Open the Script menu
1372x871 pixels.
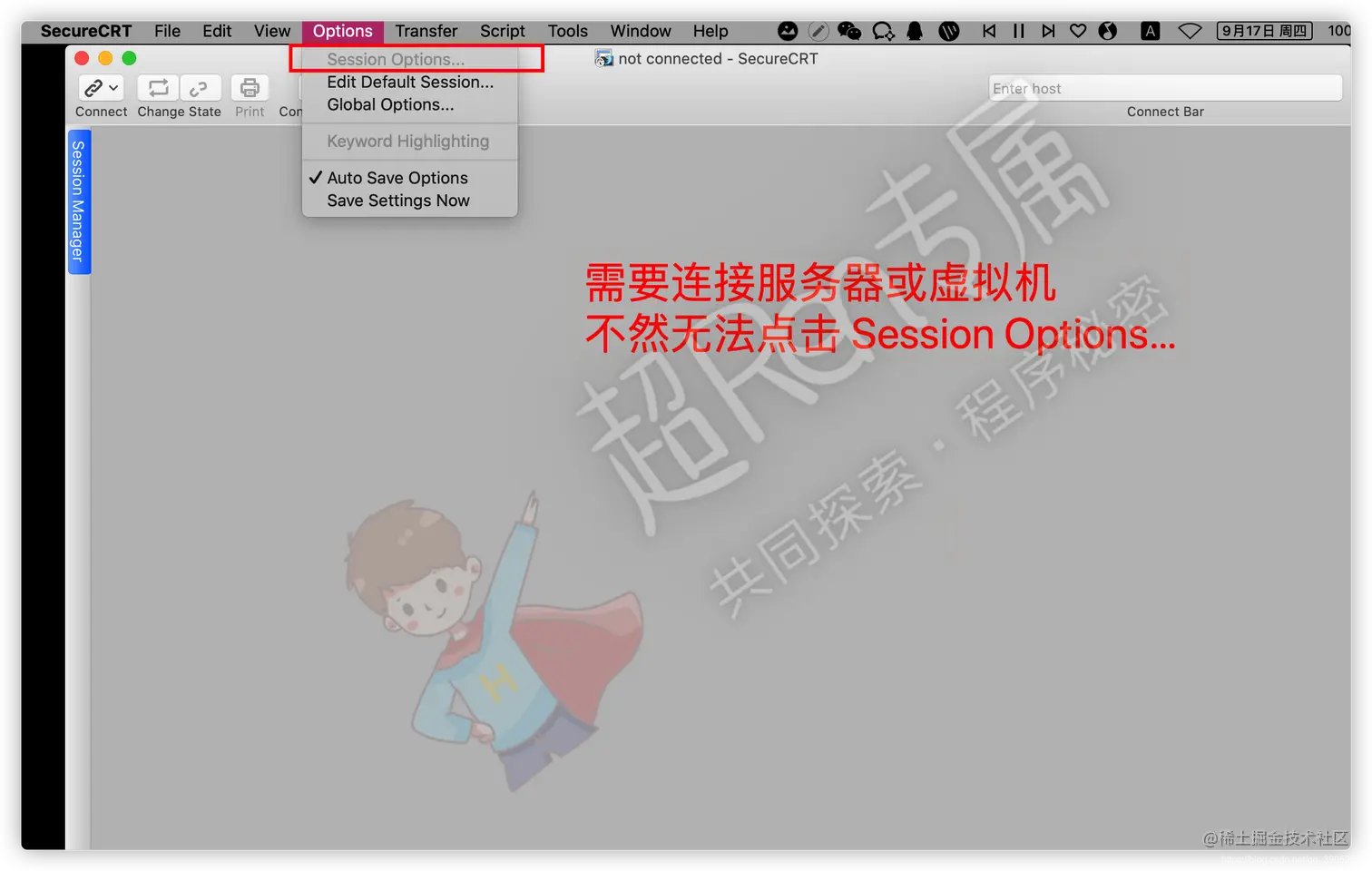pos(503,31)
